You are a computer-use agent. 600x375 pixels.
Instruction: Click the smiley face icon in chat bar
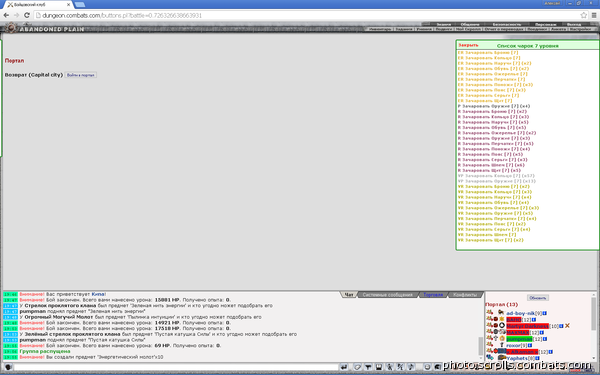(x=427, y=367)
